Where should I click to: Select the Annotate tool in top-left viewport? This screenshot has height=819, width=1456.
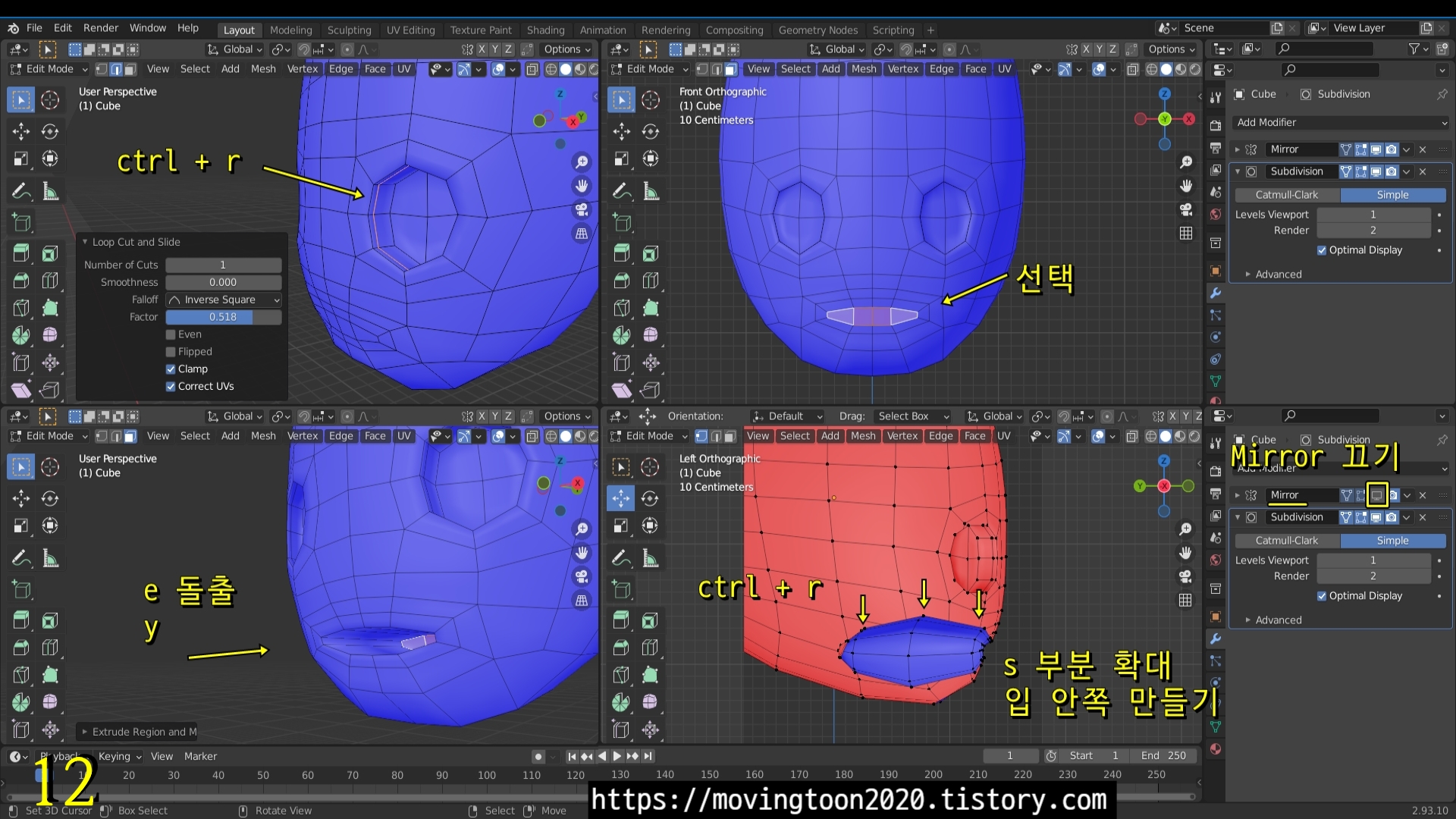click(x=21, y=191)
